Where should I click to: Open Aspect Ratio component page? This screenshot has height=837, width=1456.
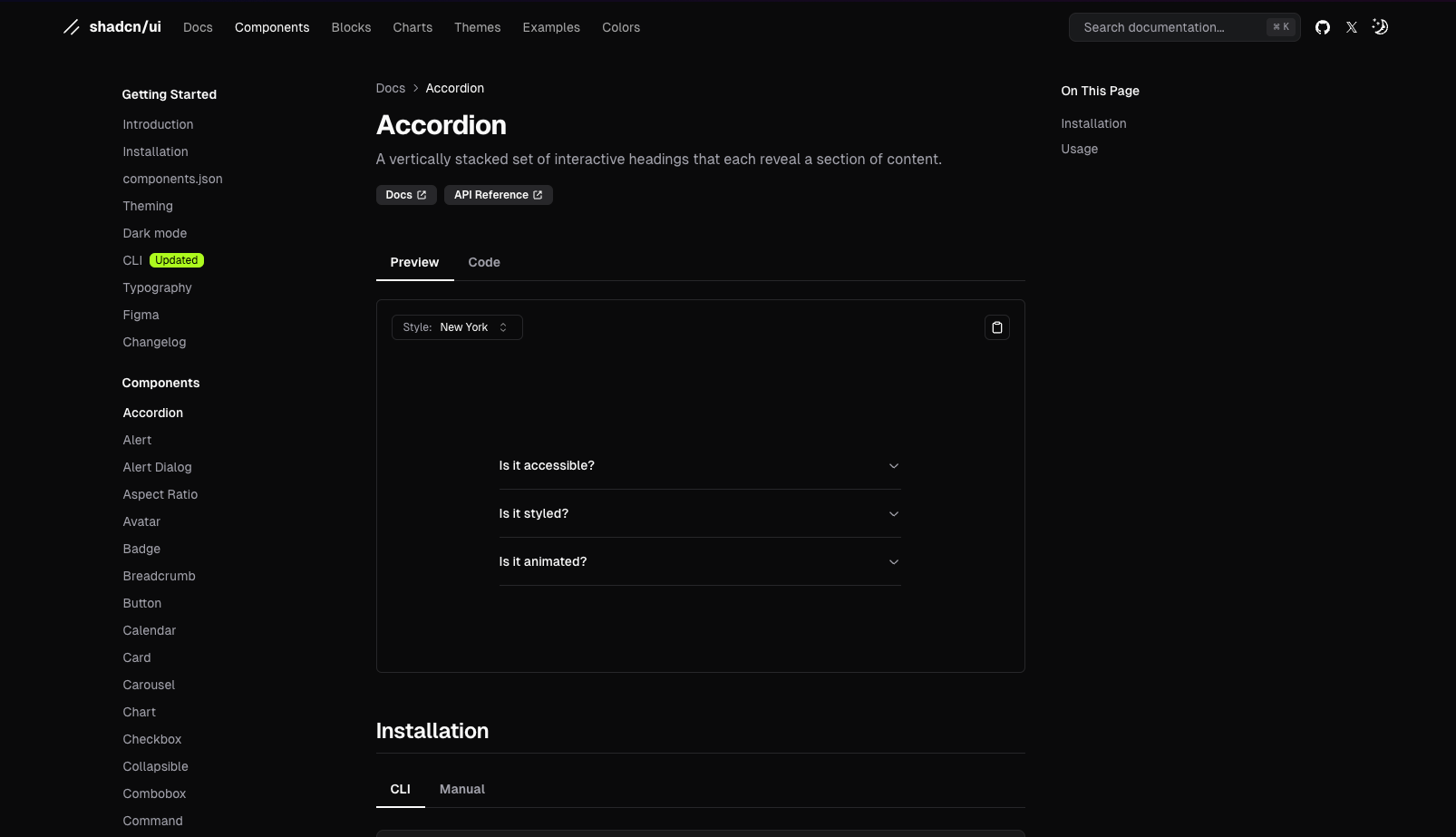point(160,494)
